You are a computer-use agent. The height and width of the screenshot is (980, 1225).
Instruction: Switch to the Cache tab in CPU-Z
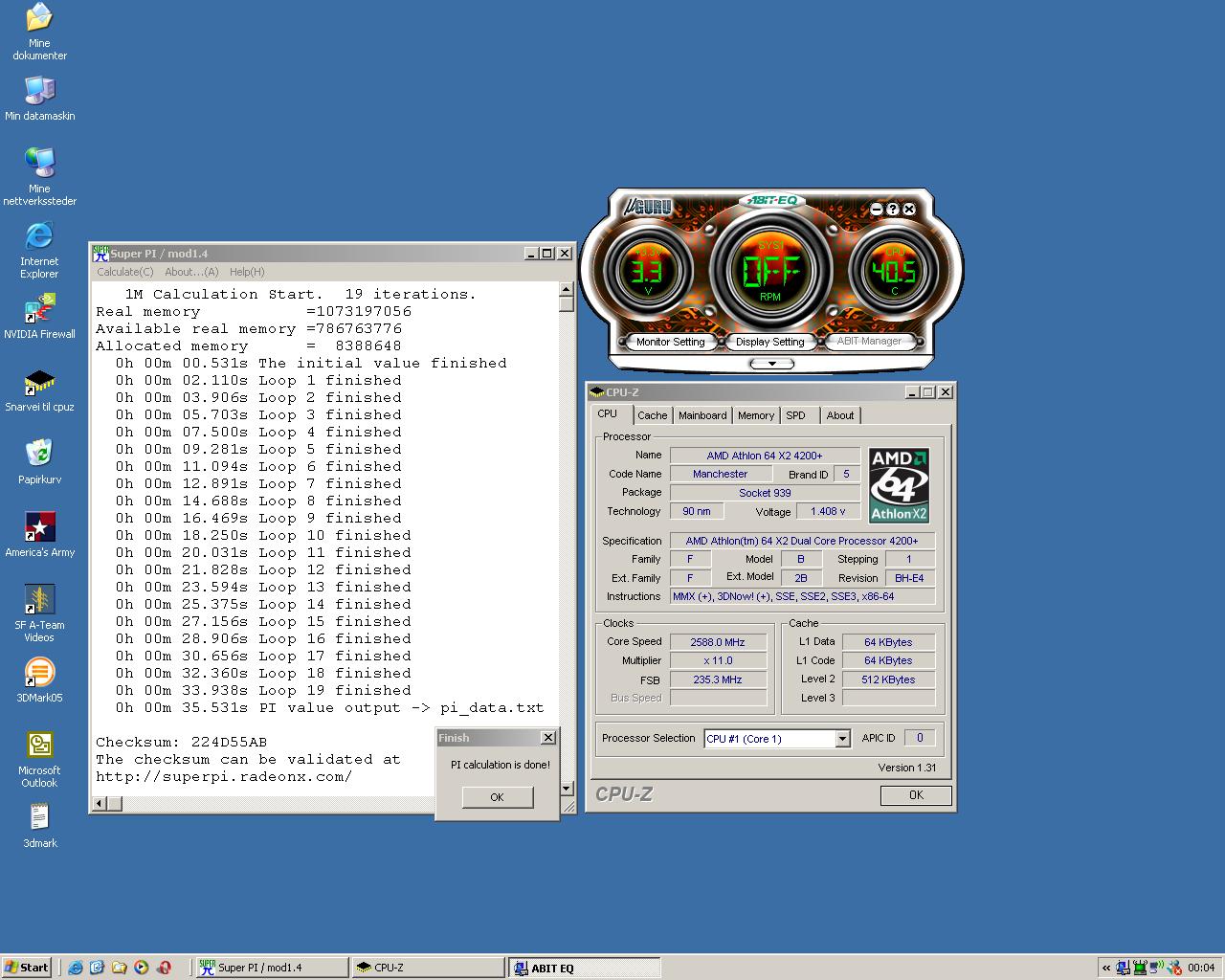[652, 415]
